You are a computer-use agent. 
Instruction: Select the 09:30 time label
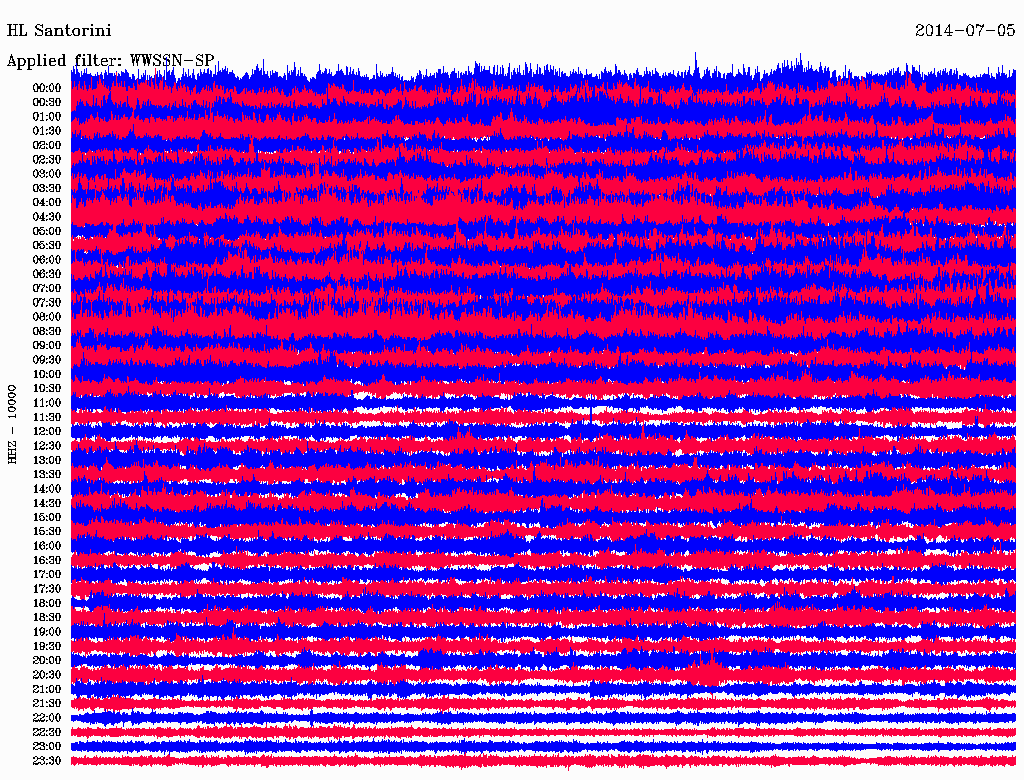(x=47, y=360)
